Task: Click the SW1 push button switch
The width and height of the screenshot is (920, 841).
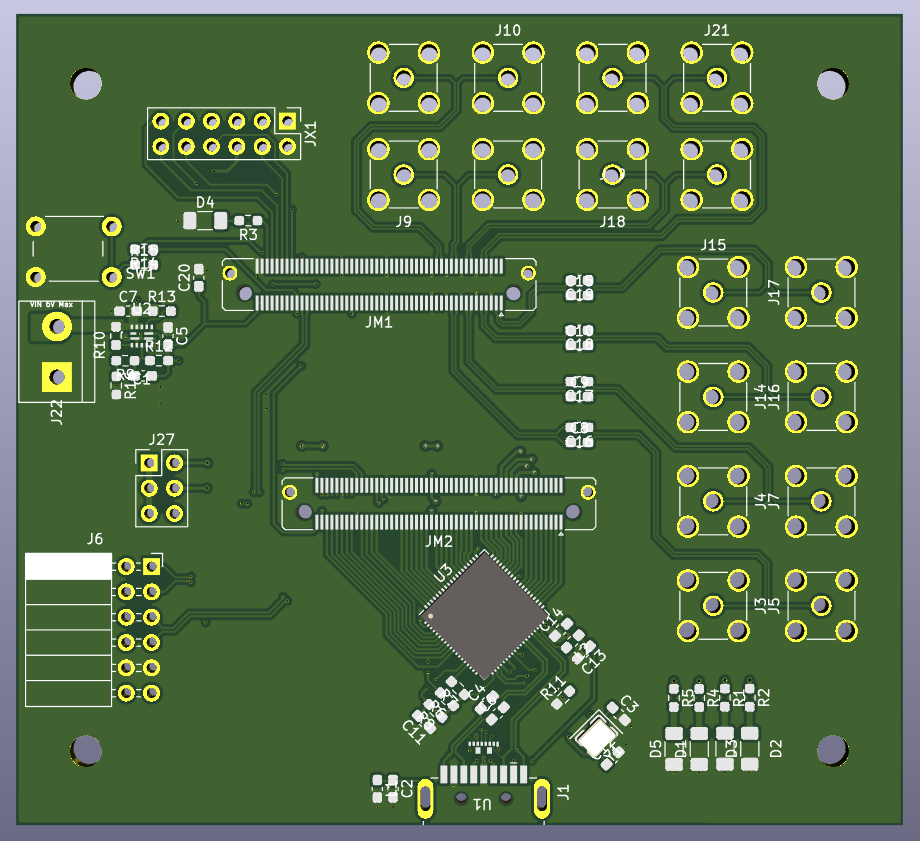Action: coord(72,251)
